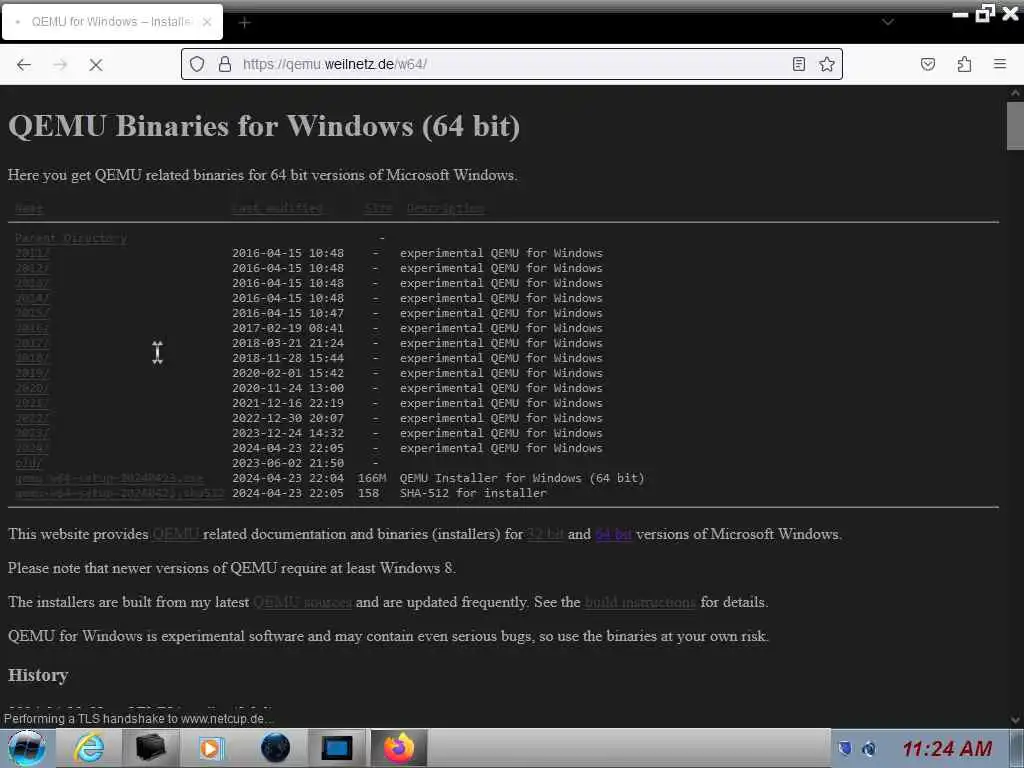Follow the 32 bit versions link
Viewport: 1024px width, 768px height.
click(545, 534)
